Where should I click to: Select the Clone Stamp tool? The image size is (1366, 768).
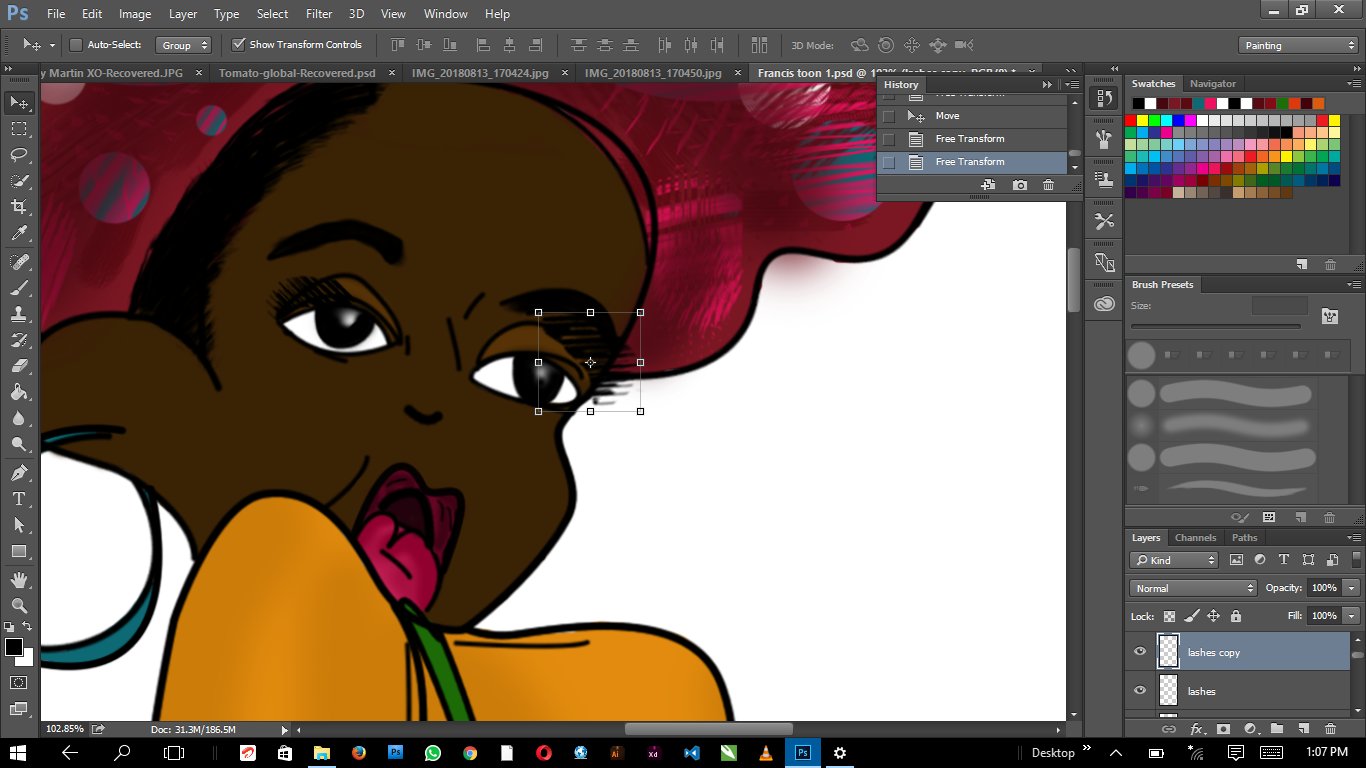tap(19, 314)
